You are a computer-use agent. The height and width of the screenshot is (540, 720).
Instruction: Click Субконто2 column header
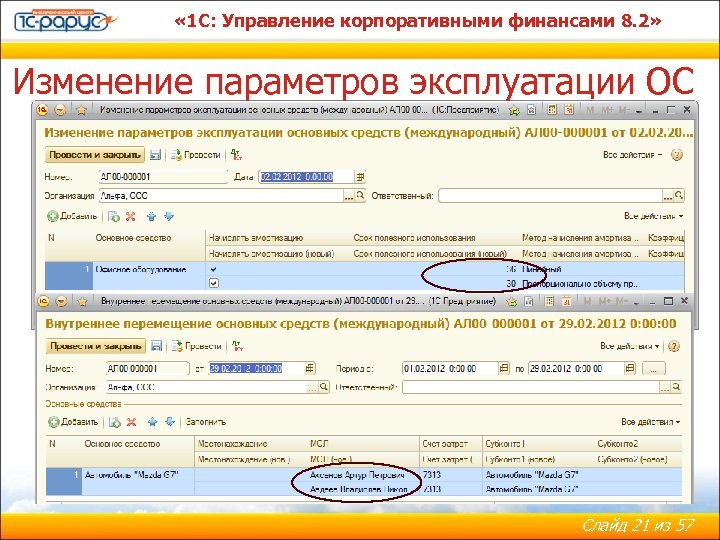point(617,444)
